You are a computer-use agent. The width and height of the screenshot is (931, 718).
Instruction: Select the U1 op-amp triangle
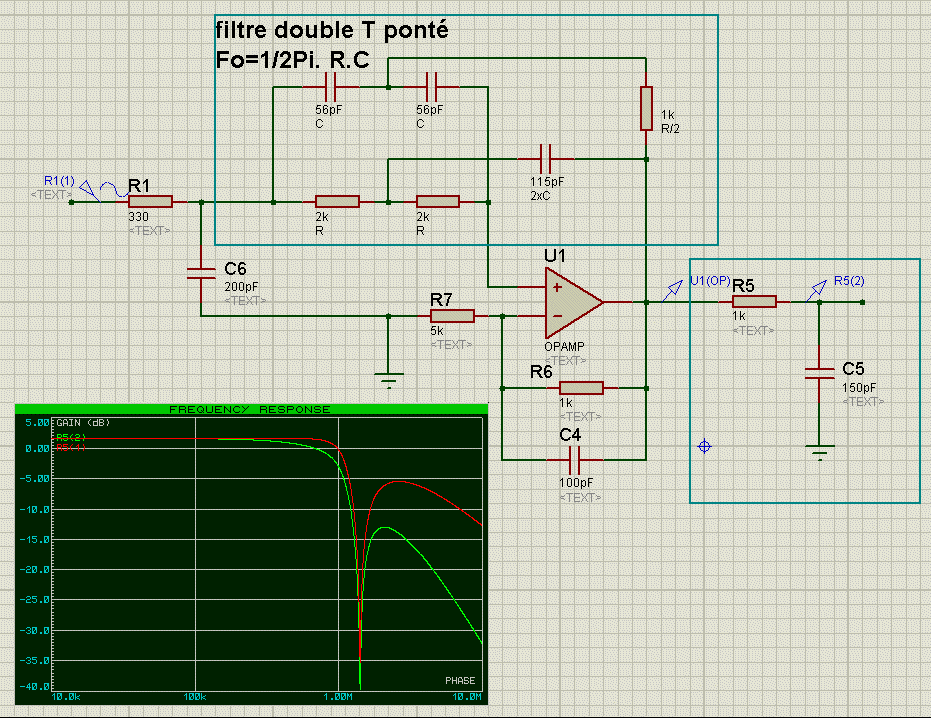point(574,302)
